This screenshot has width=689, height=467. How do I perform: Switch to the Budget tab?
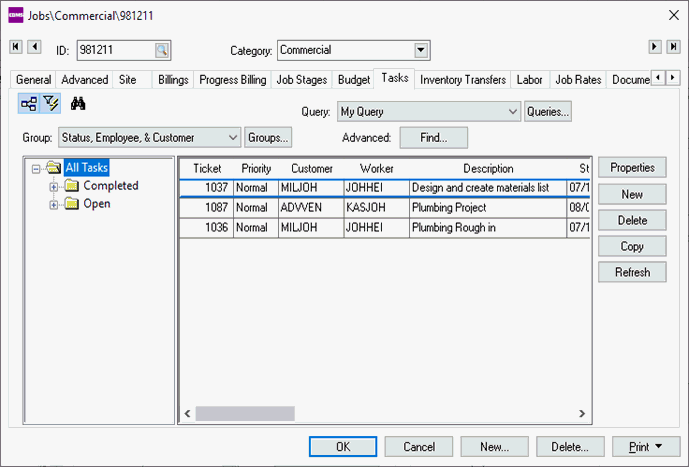pos(353,80)
